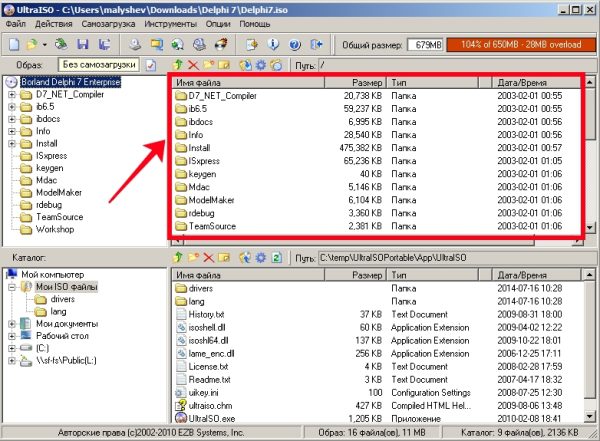The height and width of the screenshot is (441, 600).
Task: Open the recent files dropdown arrow
Action: pos(44,45)
